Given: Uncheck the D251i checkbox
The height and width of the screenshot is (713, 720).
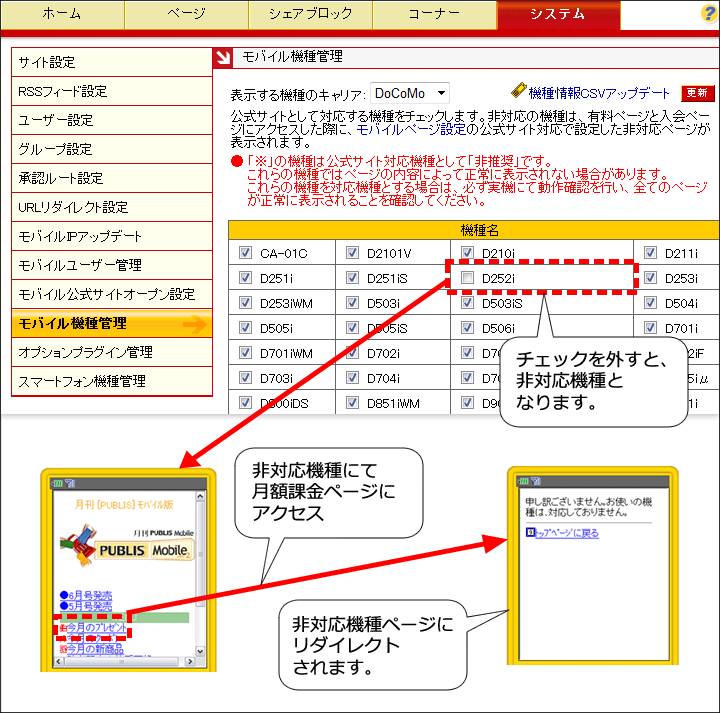Looking at the screenshot, I should point(245,278).
